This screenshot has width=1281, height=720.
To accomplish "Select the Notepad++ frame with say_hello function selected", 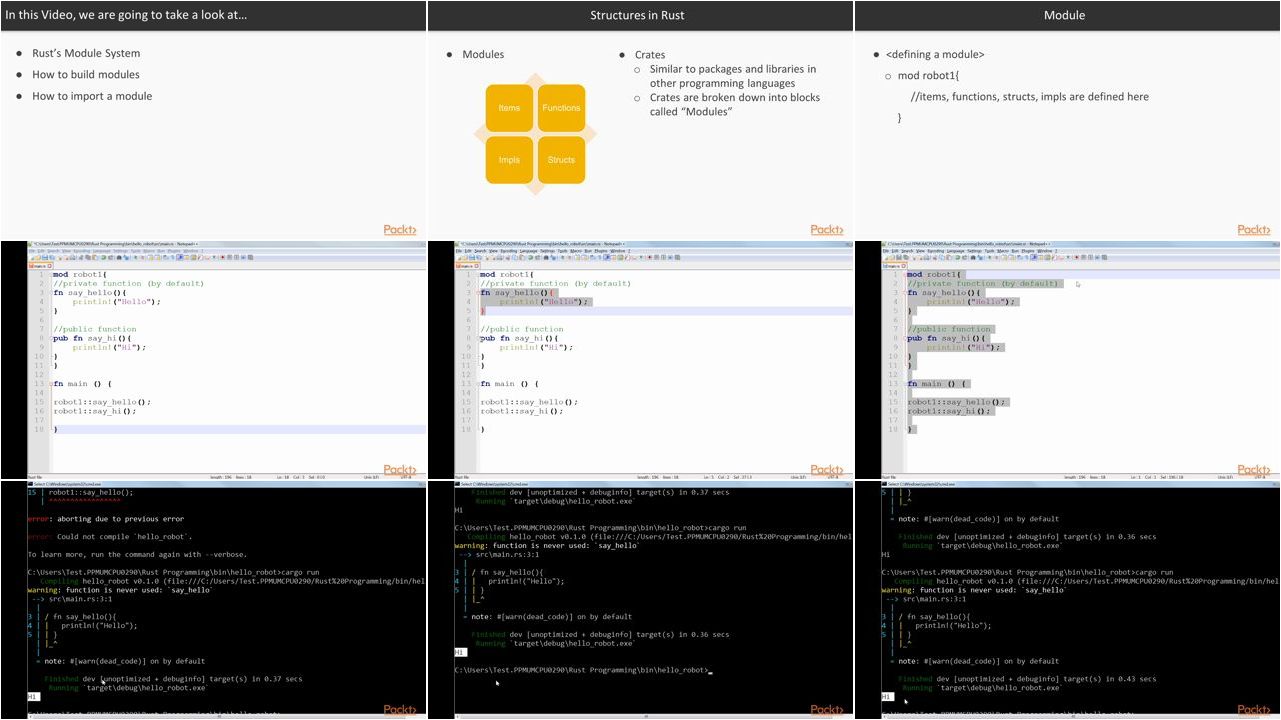I will (x=640, y=360).
